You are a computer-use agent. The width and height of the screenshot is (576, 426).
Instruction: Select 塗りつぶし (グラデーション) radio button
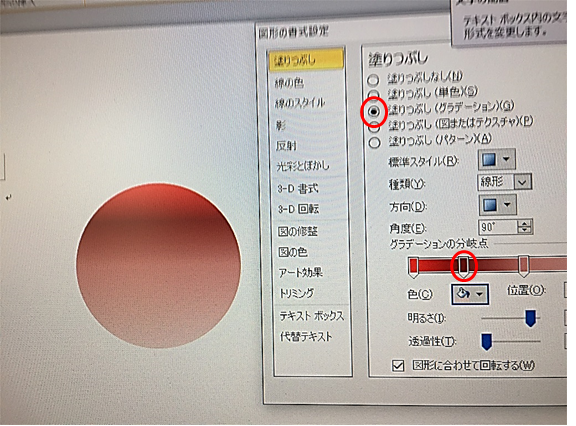374,111
